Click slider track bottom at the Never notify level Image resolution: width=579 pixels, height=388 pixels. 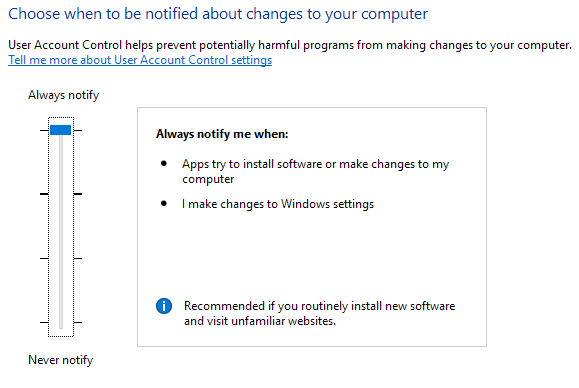[x=61, y=323]
